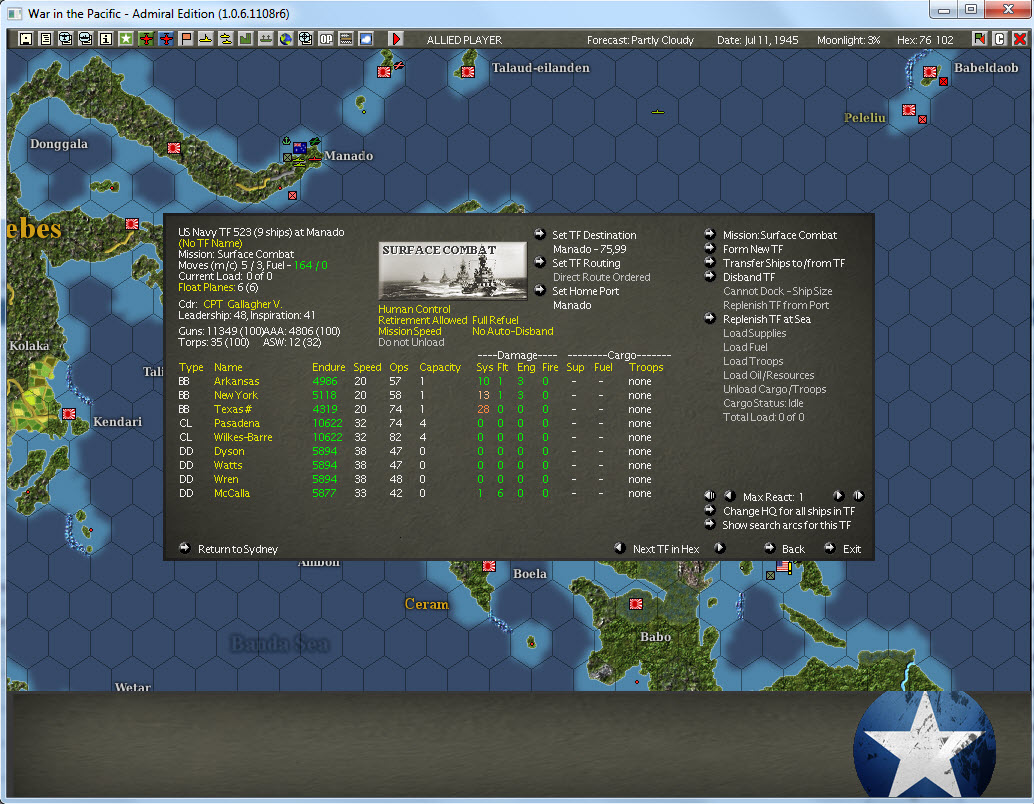Open destroyer McCalla in ship list
This screenshot has width=1034, height=804.
click(x=231, y=493)
